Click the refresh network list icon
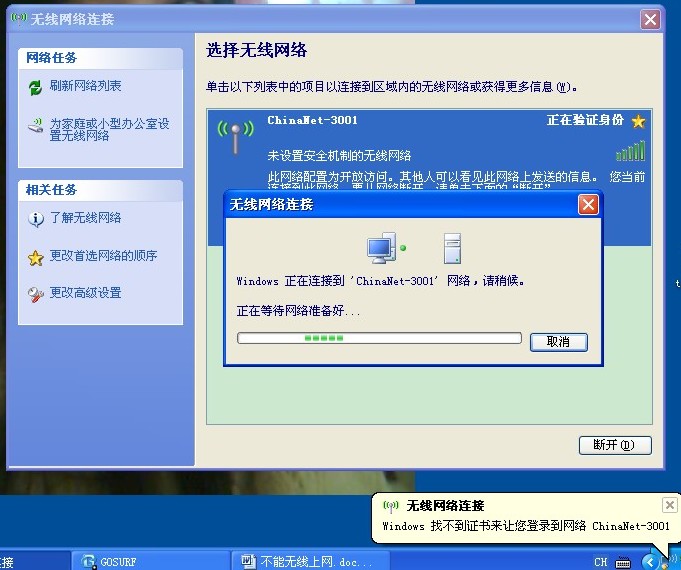The height and width of the screenshot is (570, 681). click(x=35, y=87)
